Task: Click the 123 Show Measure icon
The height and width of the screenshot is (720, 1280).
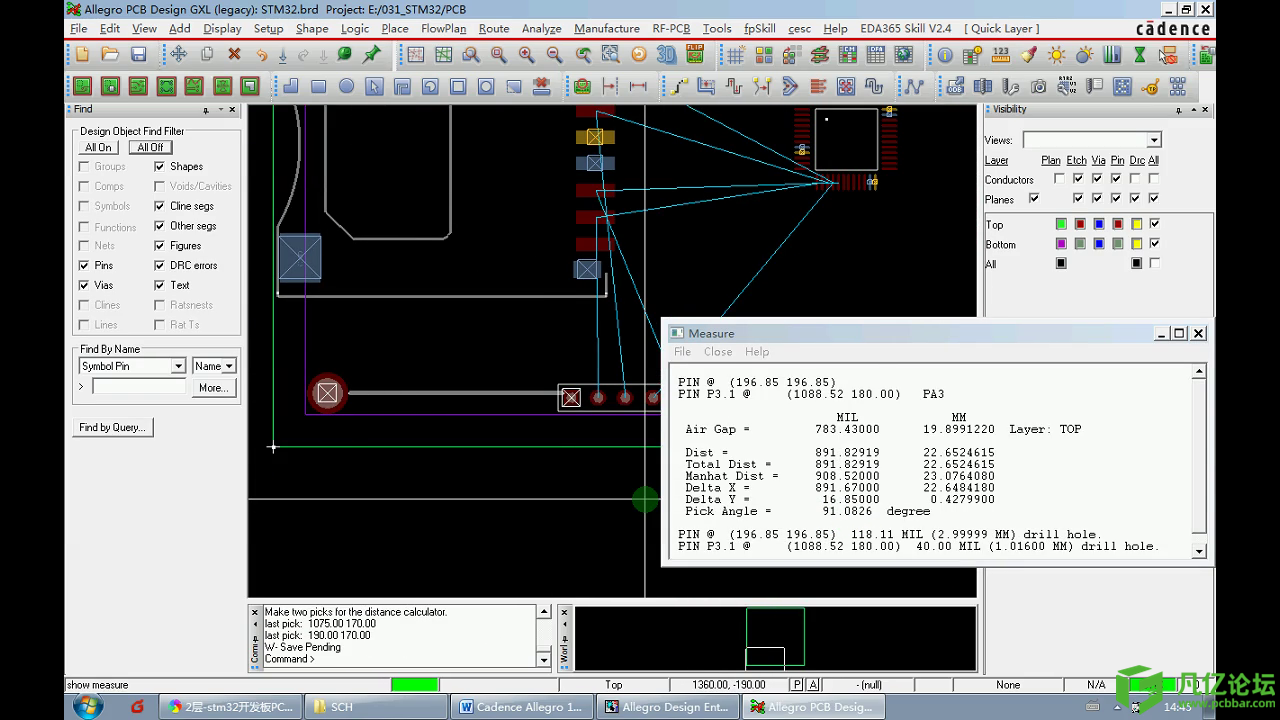Action: pyautogui.click(x=1000, y=55)
